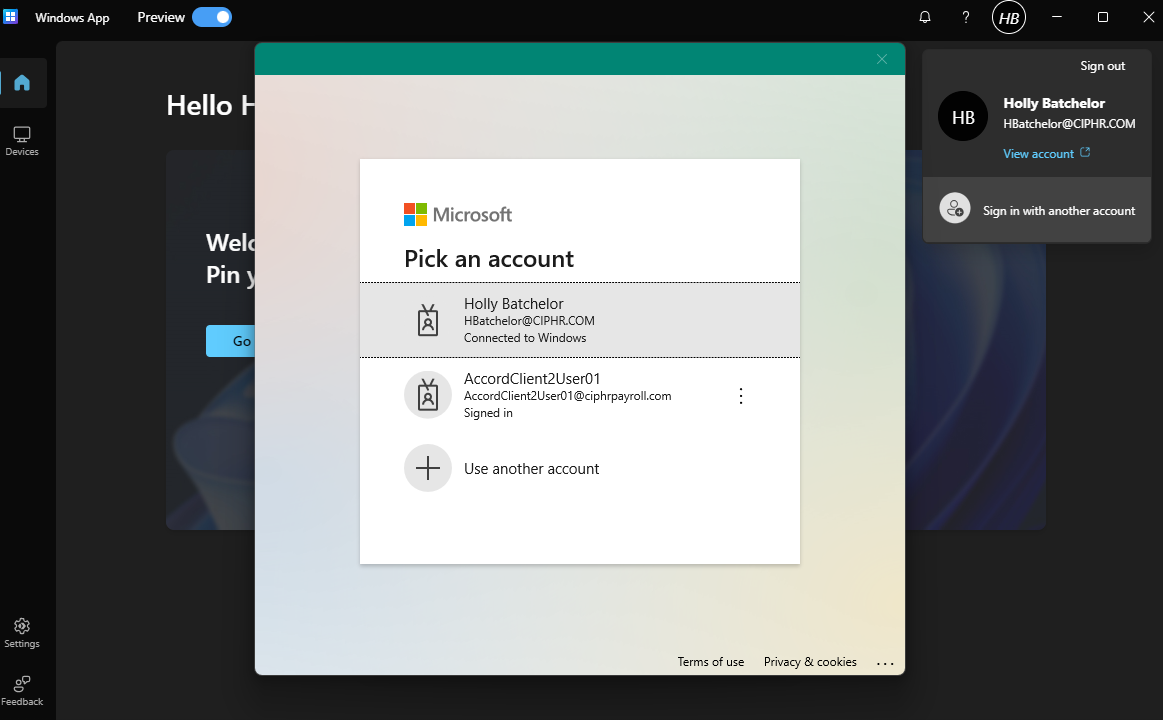Open Terms of use link
This screenshot has width=1163, height=720.
pyautogui.click(x=711, y=661)
